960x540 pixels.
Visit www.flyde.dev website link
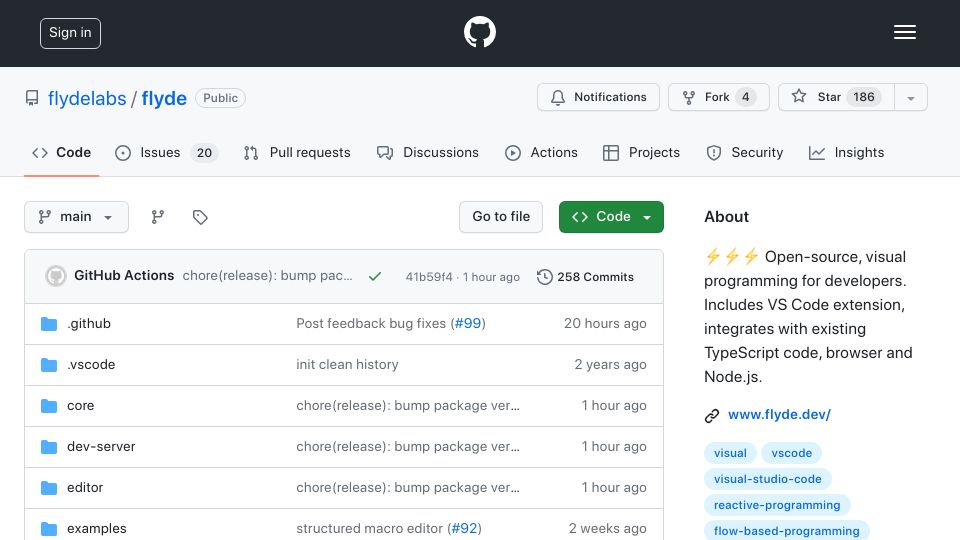(x=779, y=414)
